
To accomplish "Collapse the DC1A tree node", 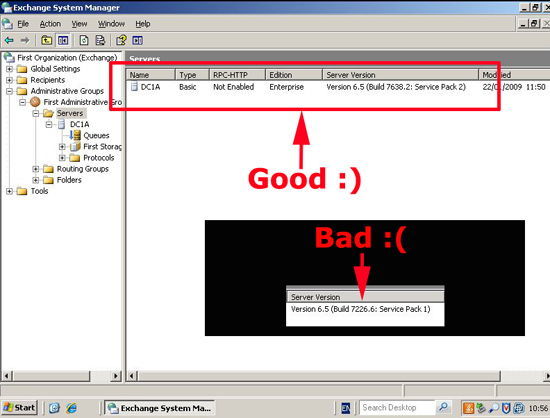I will click(x=49, y=124).
